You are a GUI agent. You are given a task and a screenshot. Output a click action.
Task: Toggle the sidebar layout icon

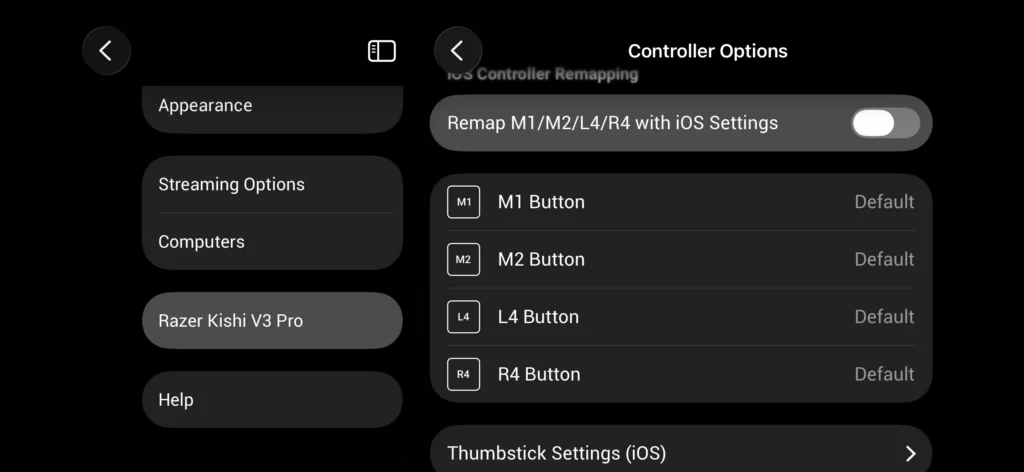point(382,51)
